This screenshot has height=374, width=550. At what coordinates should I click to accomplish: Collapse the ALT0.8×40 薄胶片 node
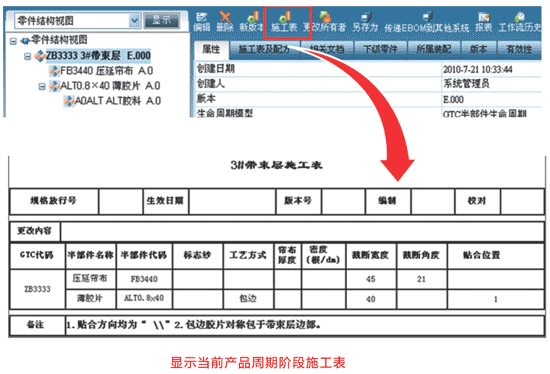coord(42,86)
